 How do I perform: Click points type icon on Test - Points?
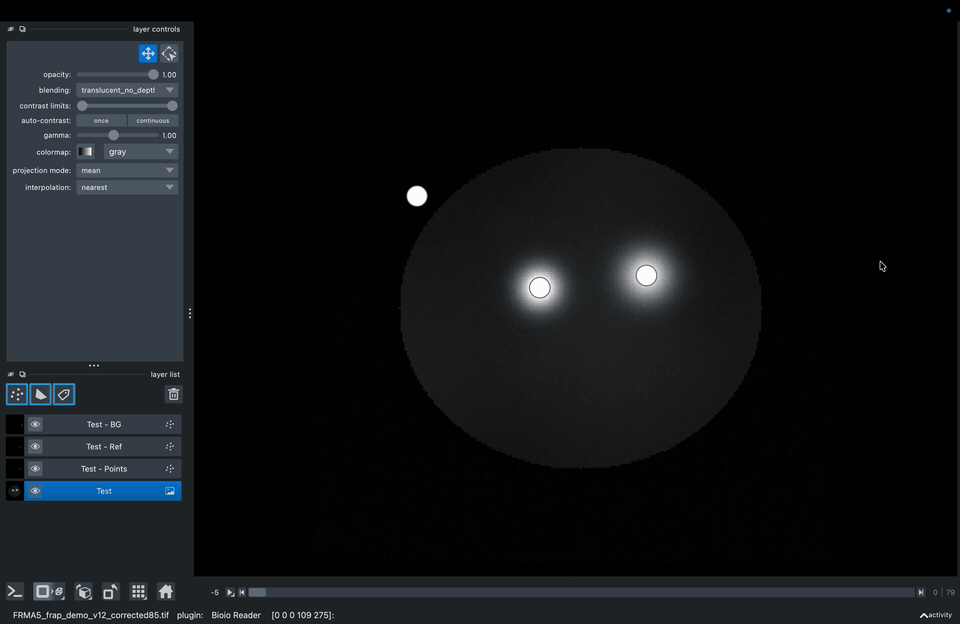(x=170, y=468)
